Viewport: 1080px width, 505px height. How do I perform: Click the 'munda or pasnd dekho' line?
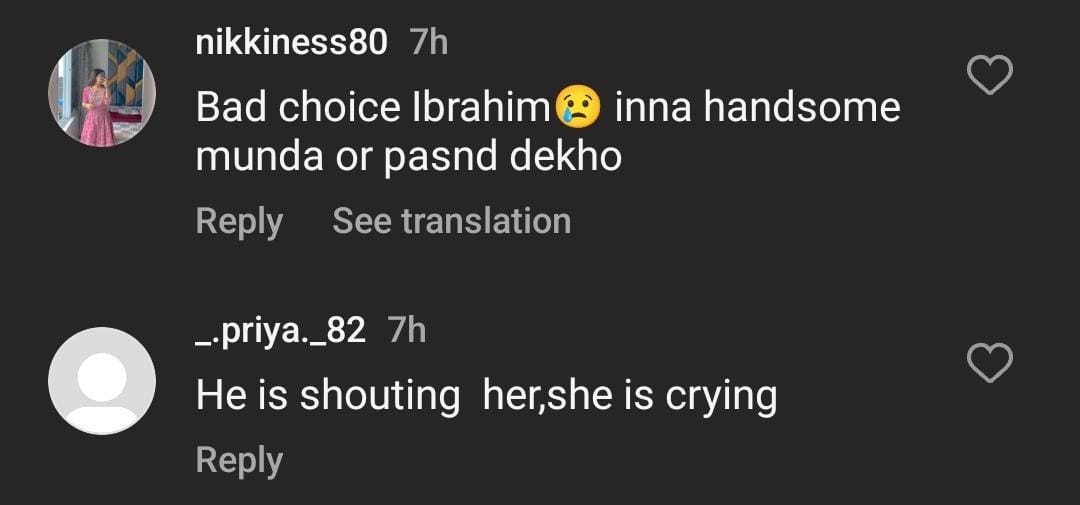[x=409, y=157]
